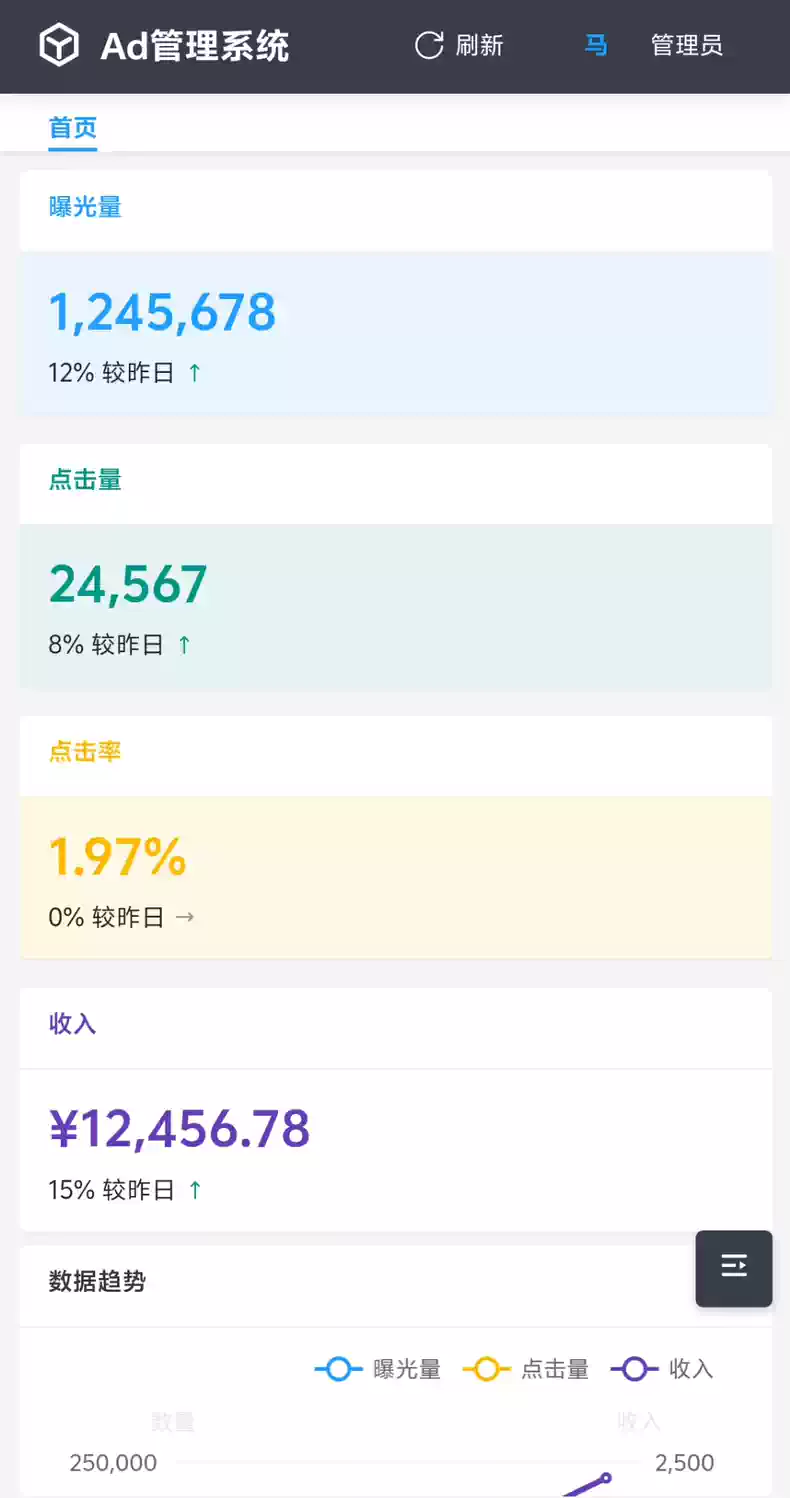Toggle the 曝光量 chart legend series

(378, 1369)
